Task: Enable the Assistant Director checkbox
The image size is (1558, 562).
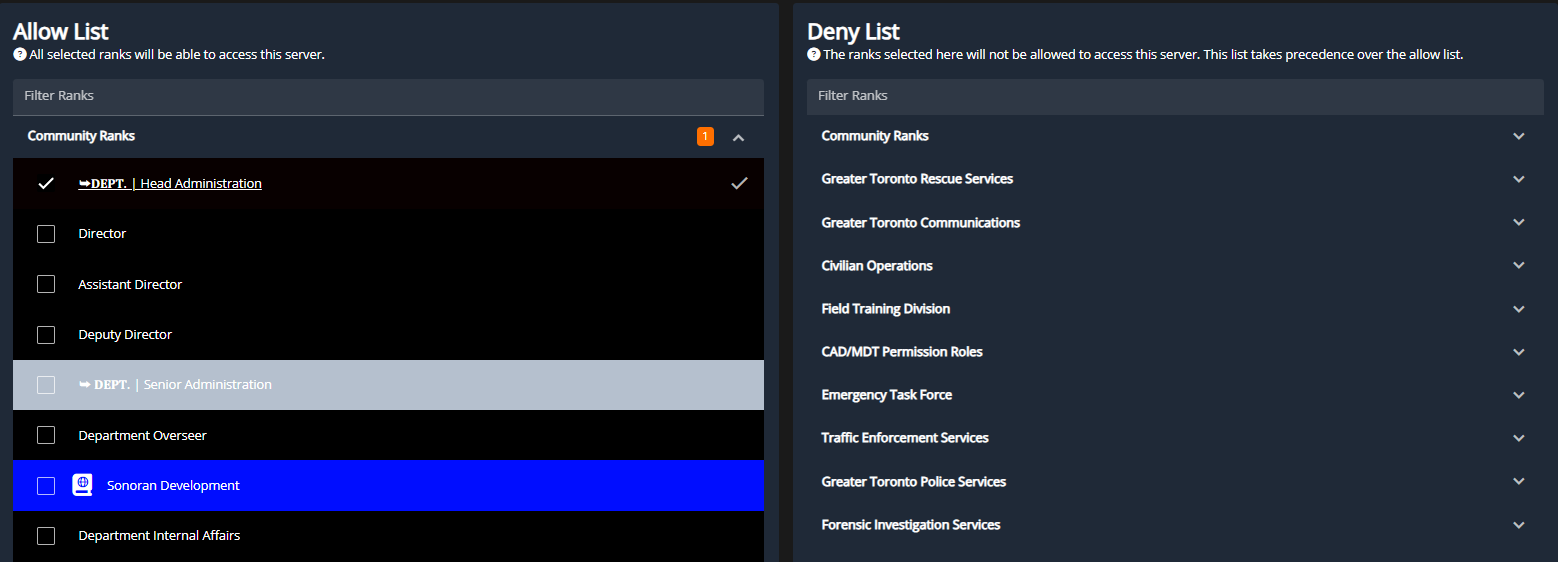Action: pyautogui.click(x=46, y=284)
